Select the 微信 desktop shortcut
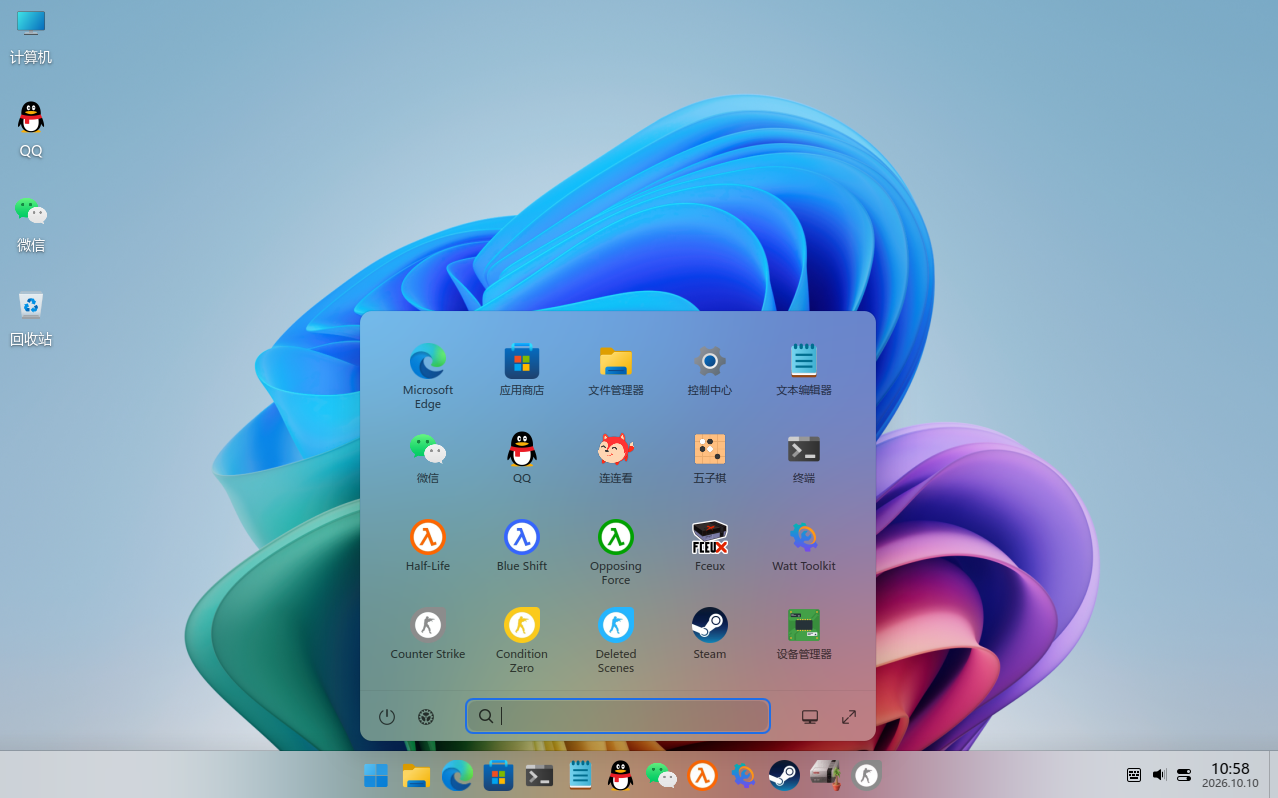1278x798 pixels. 31,224
